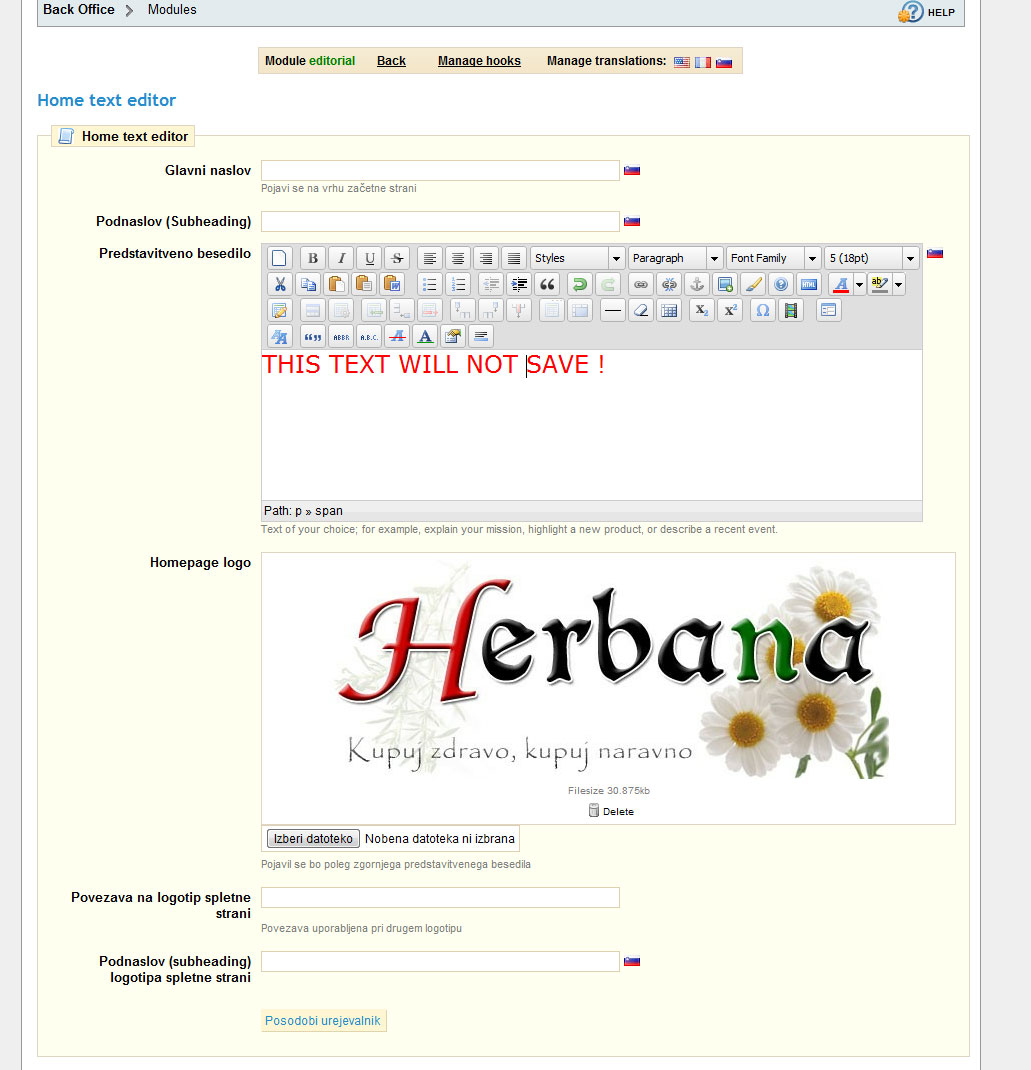The width and height of the screenshot is (1031, 1070).
Task: Click the HELP button
Action: [927, 12]
